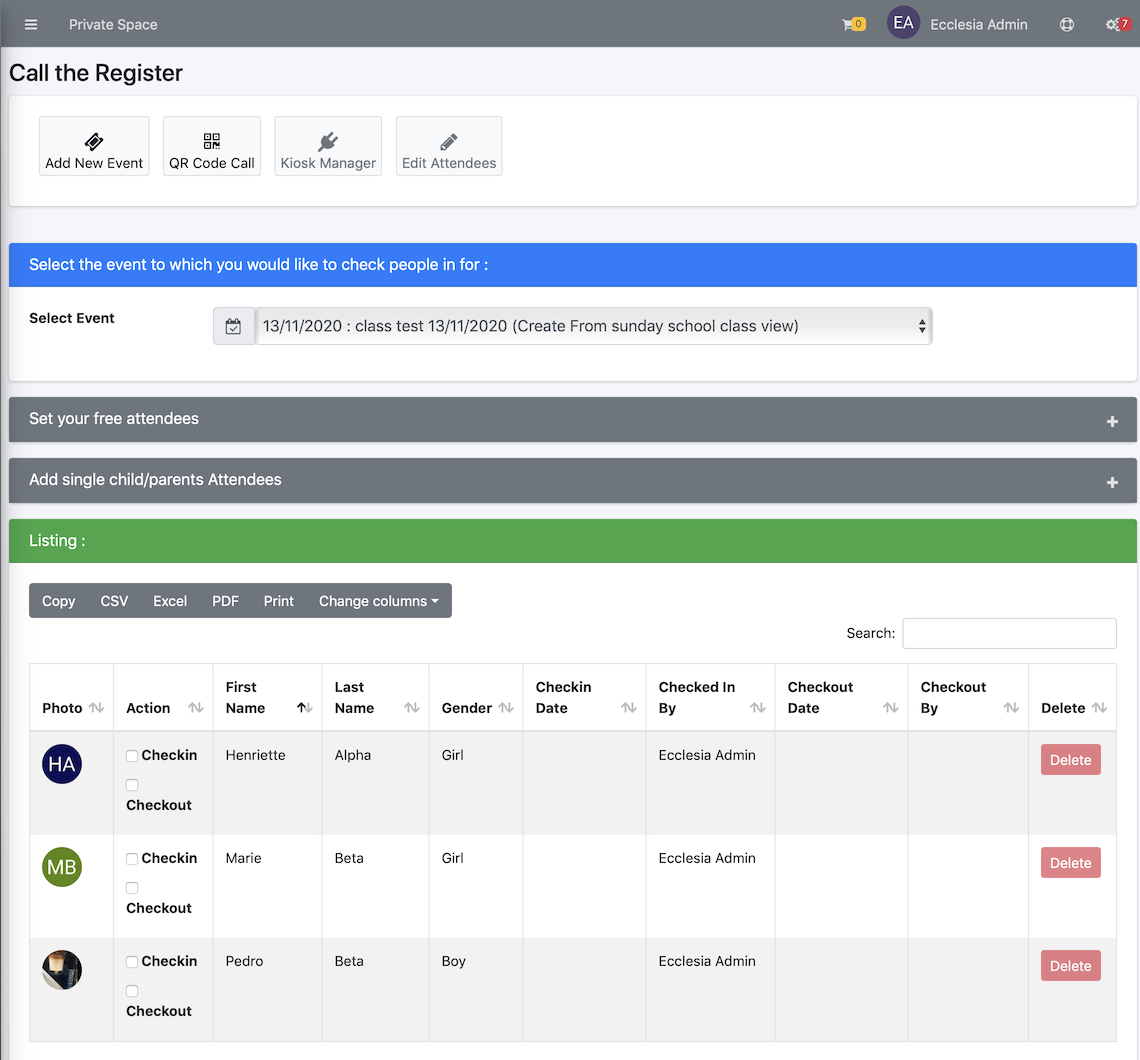Click the calendar icon beside event selector
The height and width of the screenshot is (1060, 1140).
233,326
